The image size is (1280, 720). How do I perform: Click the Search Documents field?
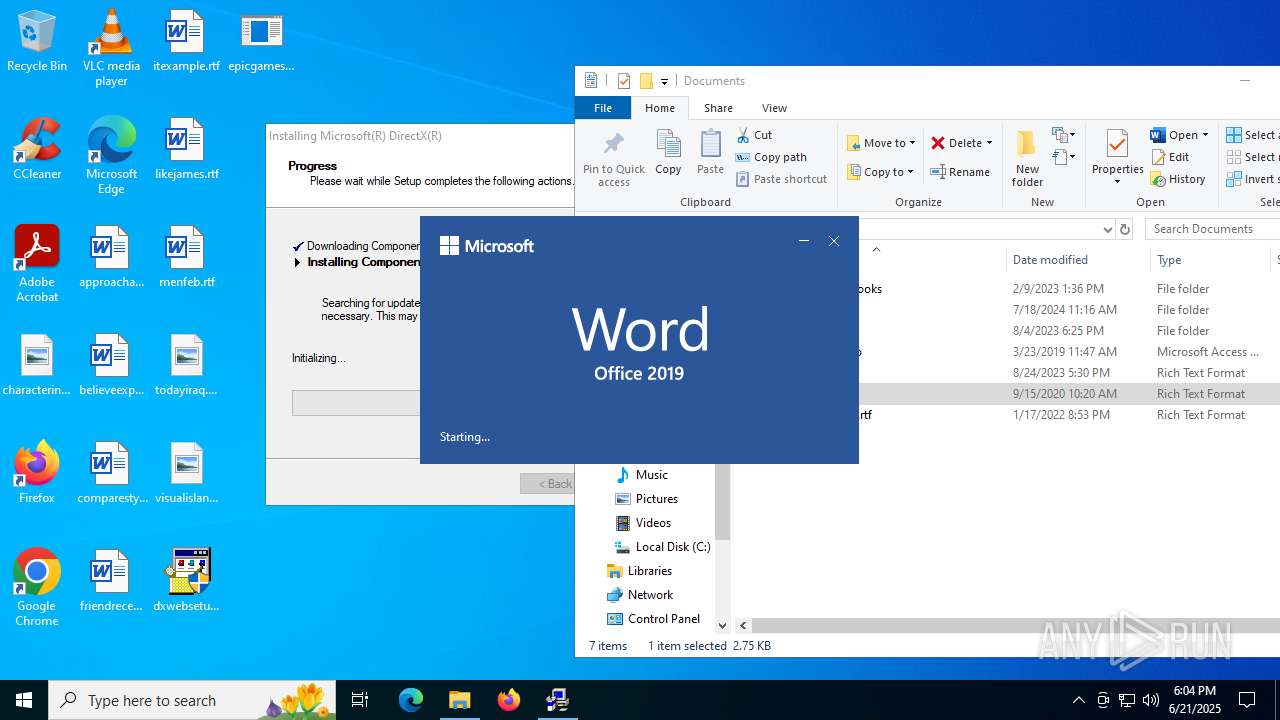click(1212, 229)
